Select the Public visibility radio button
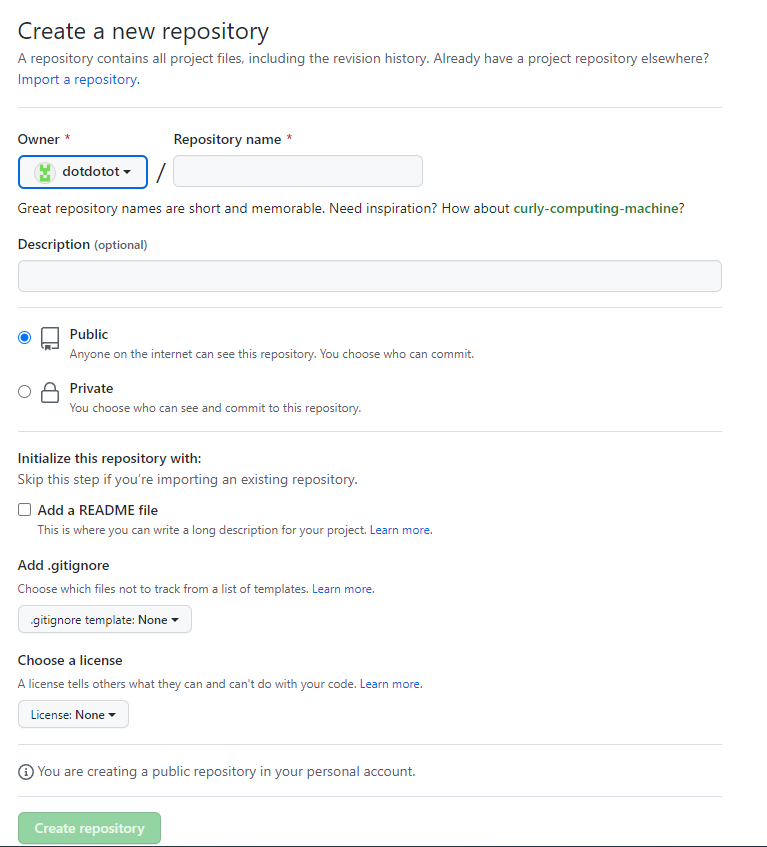 [24, 337]
